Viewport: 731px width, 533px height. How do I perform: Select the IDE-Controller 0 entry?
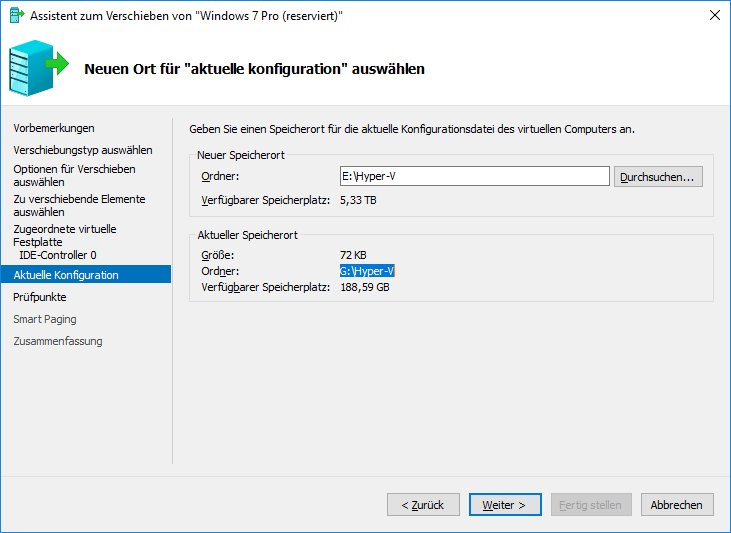(x=58, y=255)
